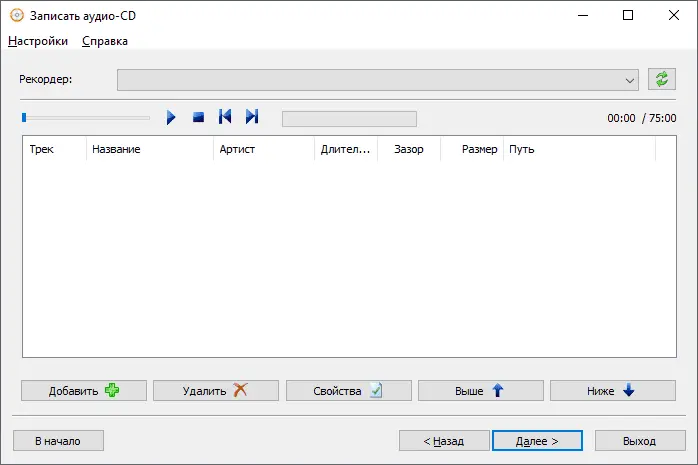This screenshot has height=465, width=698.
Task: Open the Справка menu
Action: [105, 41]
